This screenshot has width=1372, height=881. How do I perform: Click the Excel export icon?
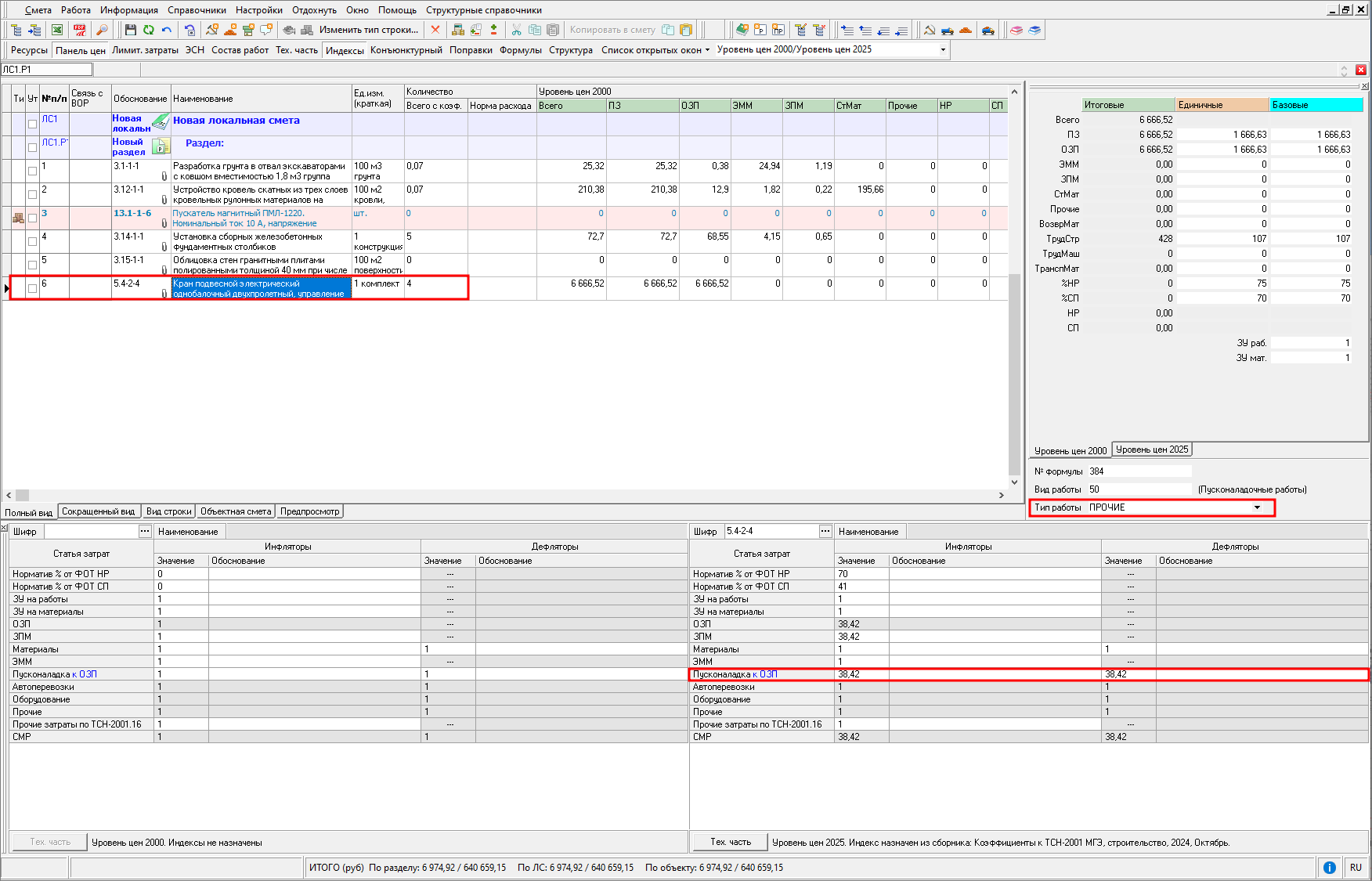click(x=57, y=30)
